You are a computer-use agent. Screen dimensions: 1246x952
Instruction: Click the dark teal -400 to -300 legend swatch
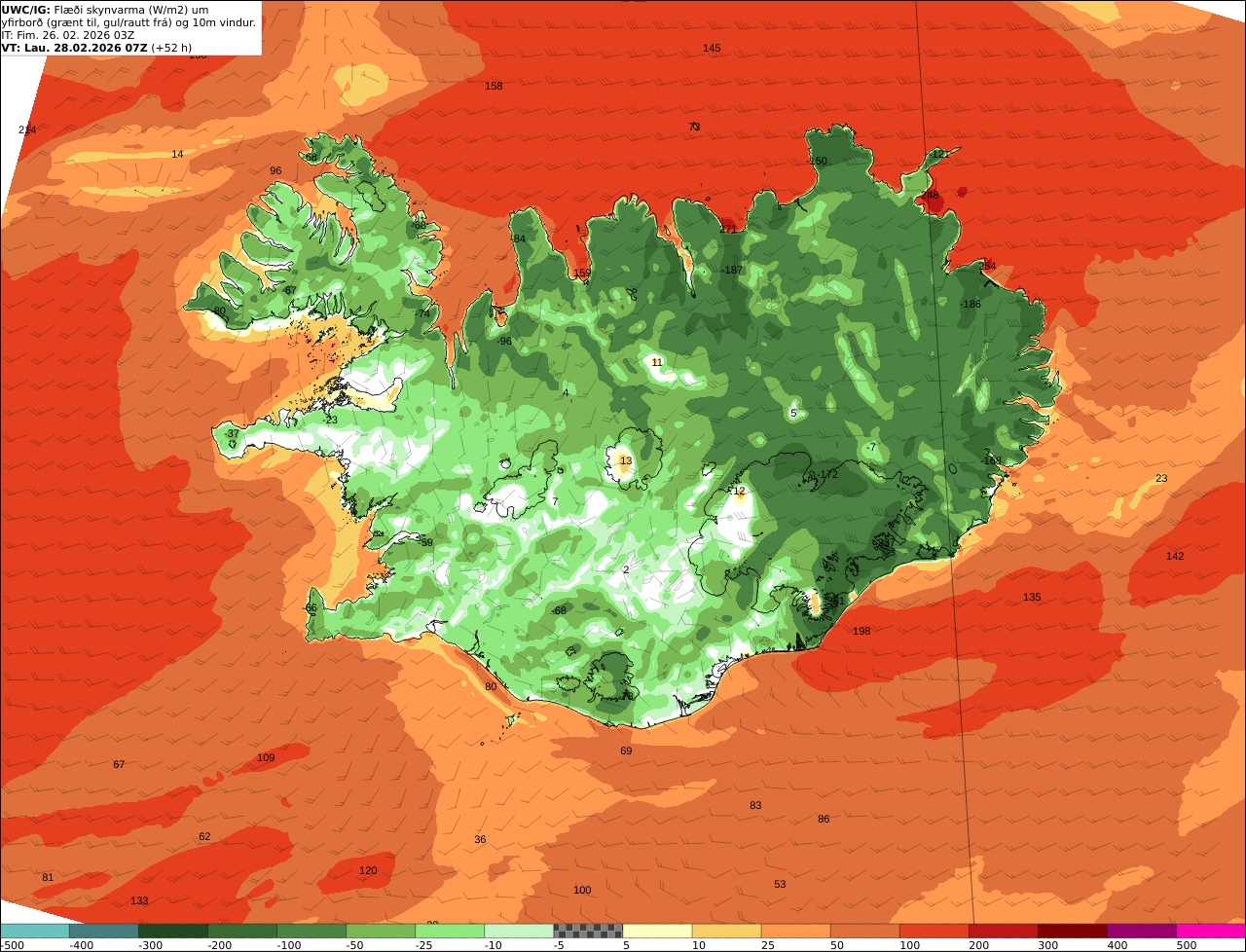point(103,931)
